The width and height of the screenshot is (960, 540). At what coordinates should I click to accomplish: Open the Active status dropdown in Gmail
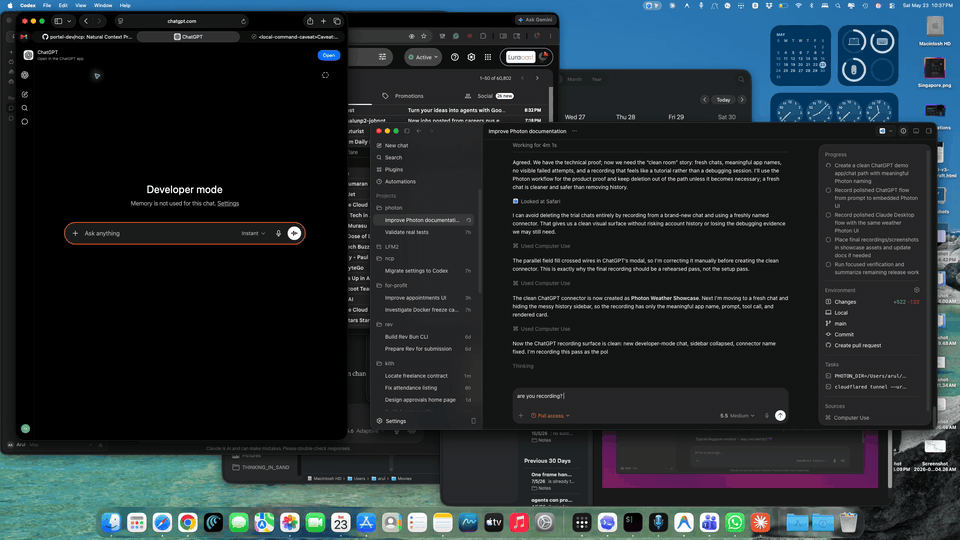coord(423,57)
